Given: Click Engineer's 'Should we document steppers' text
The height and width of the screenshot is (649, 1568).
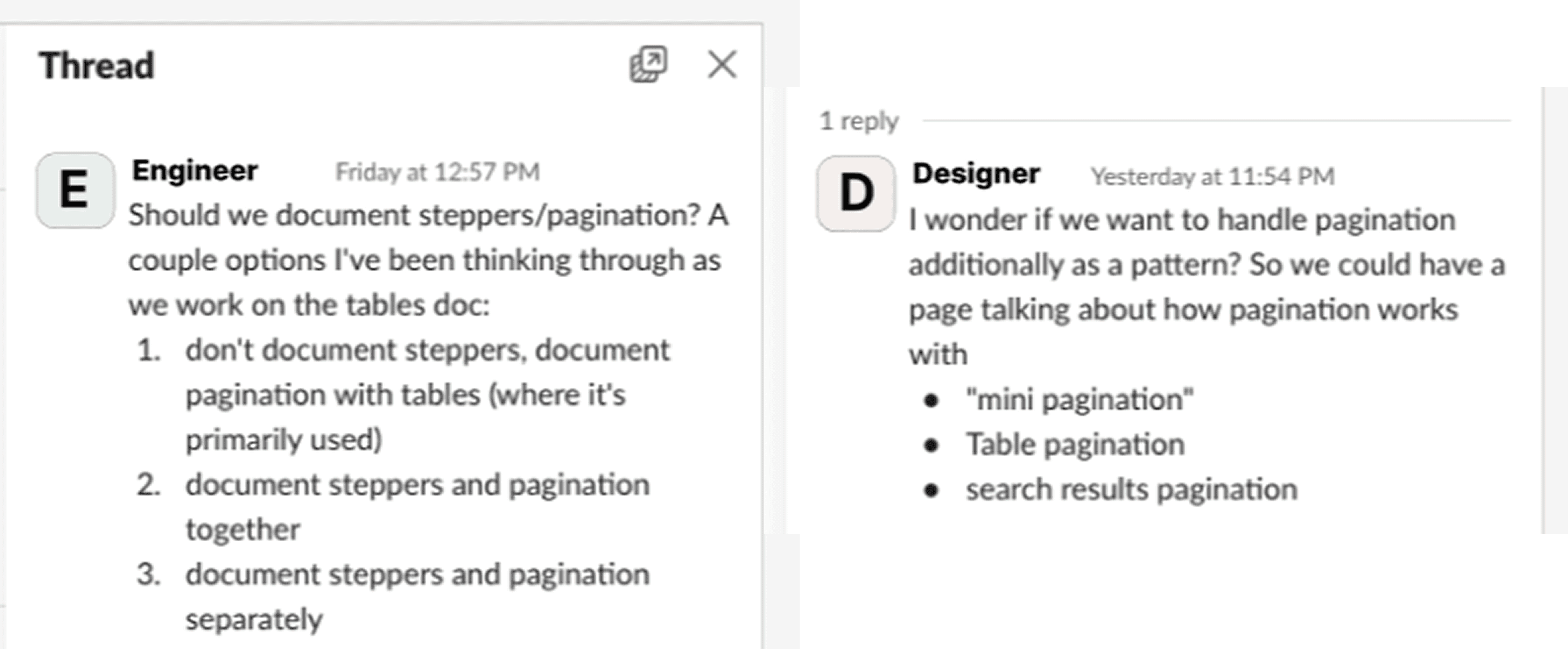Looking at the screenshot, I should 427,215.
